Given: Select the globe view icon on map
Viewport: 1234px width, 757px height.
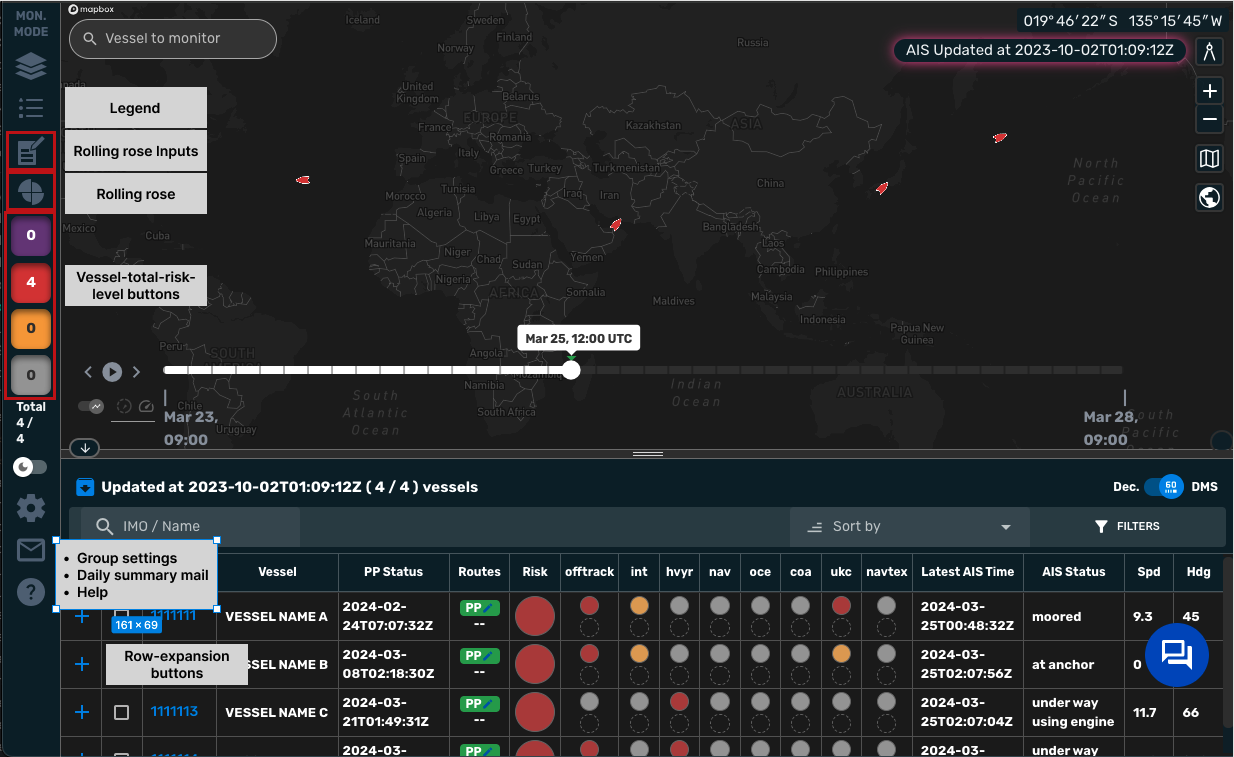Looking at the screenshot, I should [x=1209, y=197].
